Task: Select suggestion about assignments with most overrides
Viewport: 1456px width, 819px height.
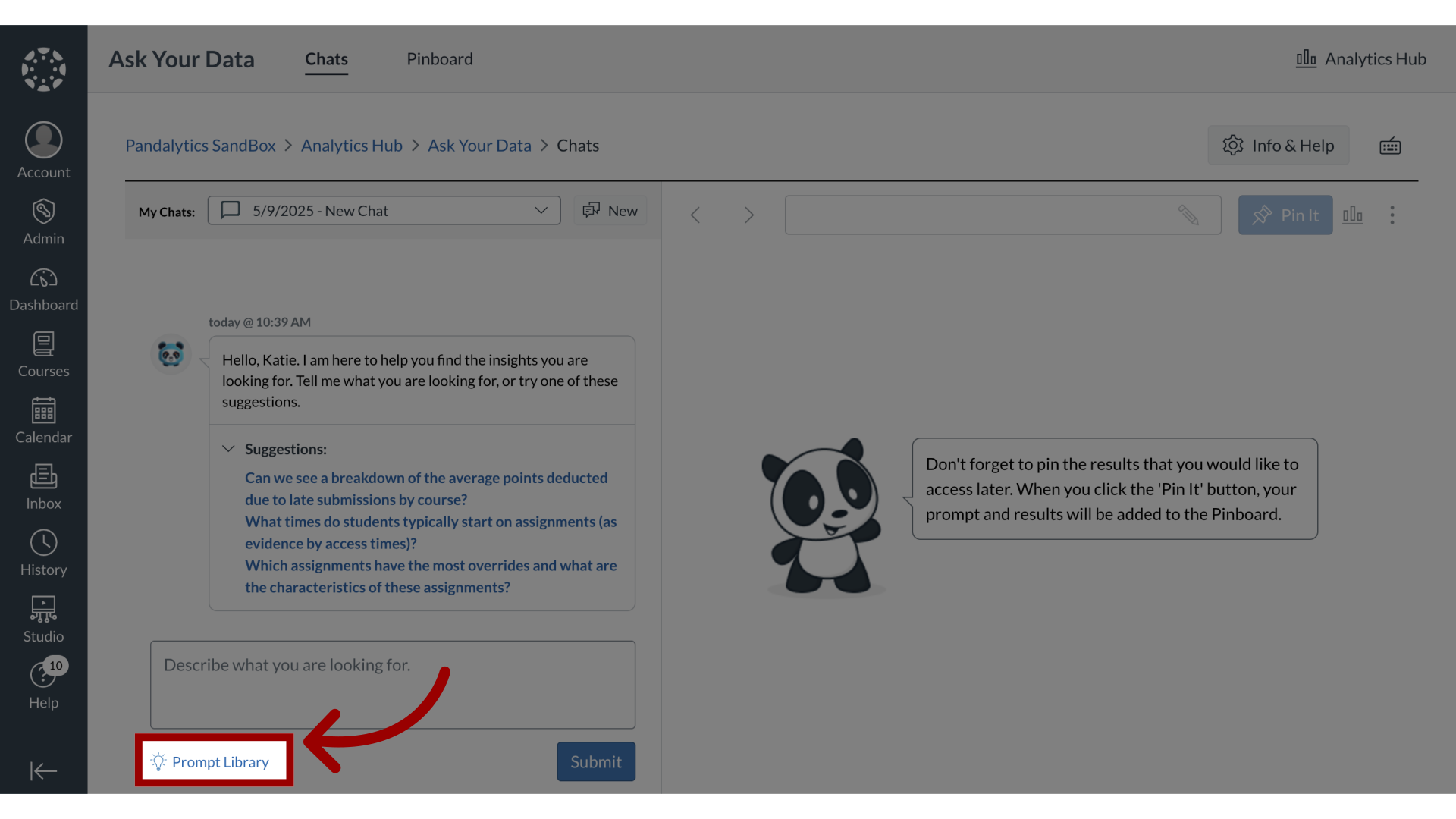Action: (x=430, y=576)
